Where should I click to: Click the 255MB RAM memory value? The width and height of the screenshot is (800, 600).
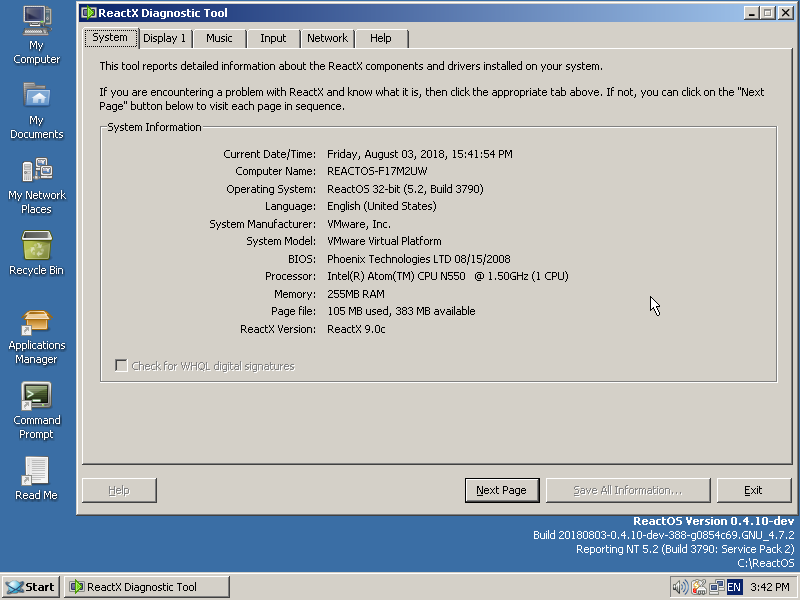tap(356, 294)
